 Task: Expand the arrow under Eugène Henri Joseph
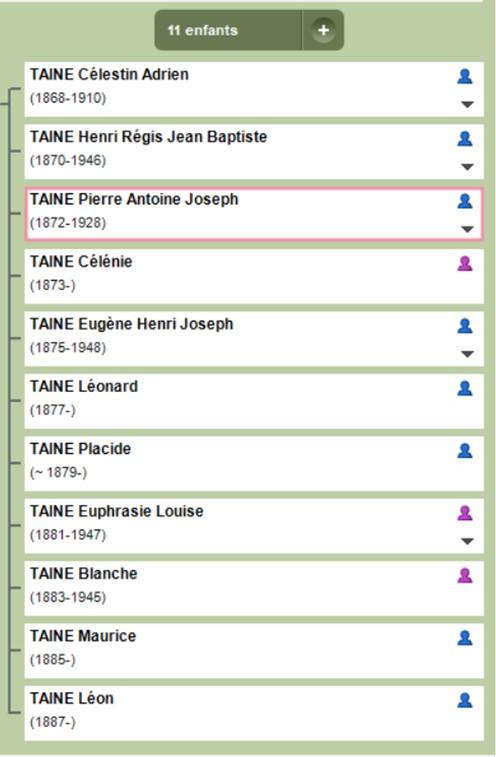pos(467,354)
